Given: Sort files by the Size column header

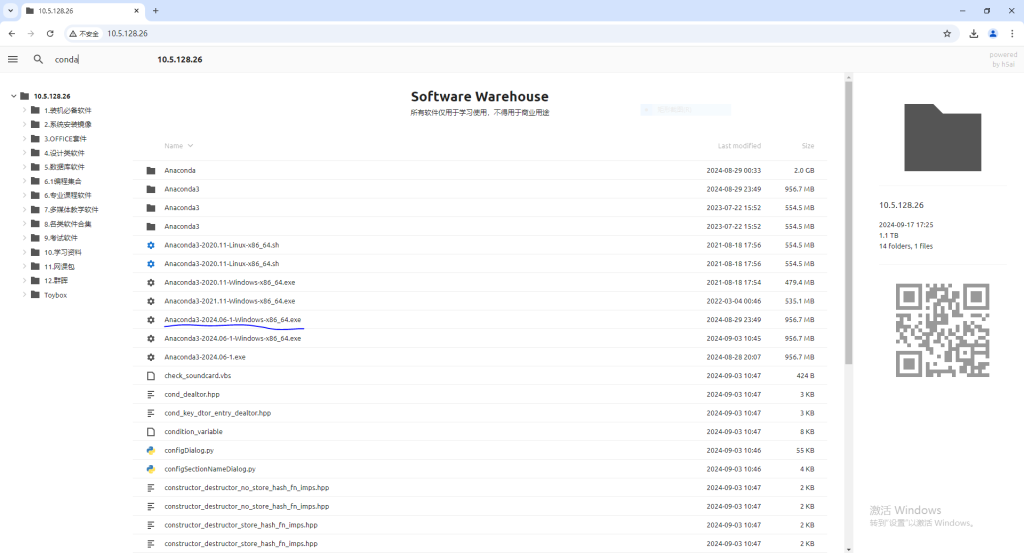Looking at the screenshot, I should (x=807, y=146).
